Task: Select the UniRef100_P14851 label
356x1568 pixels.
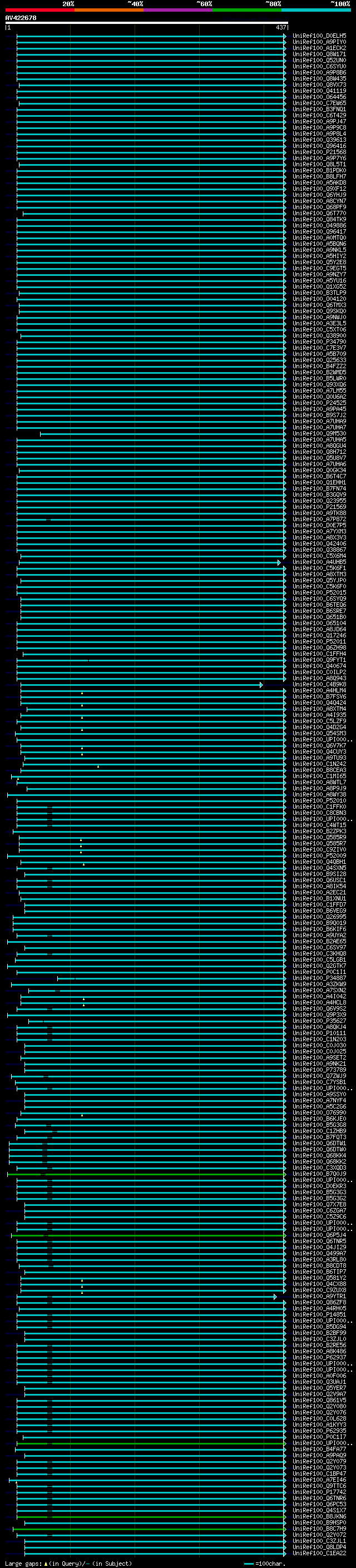Action: [319, 1315]
